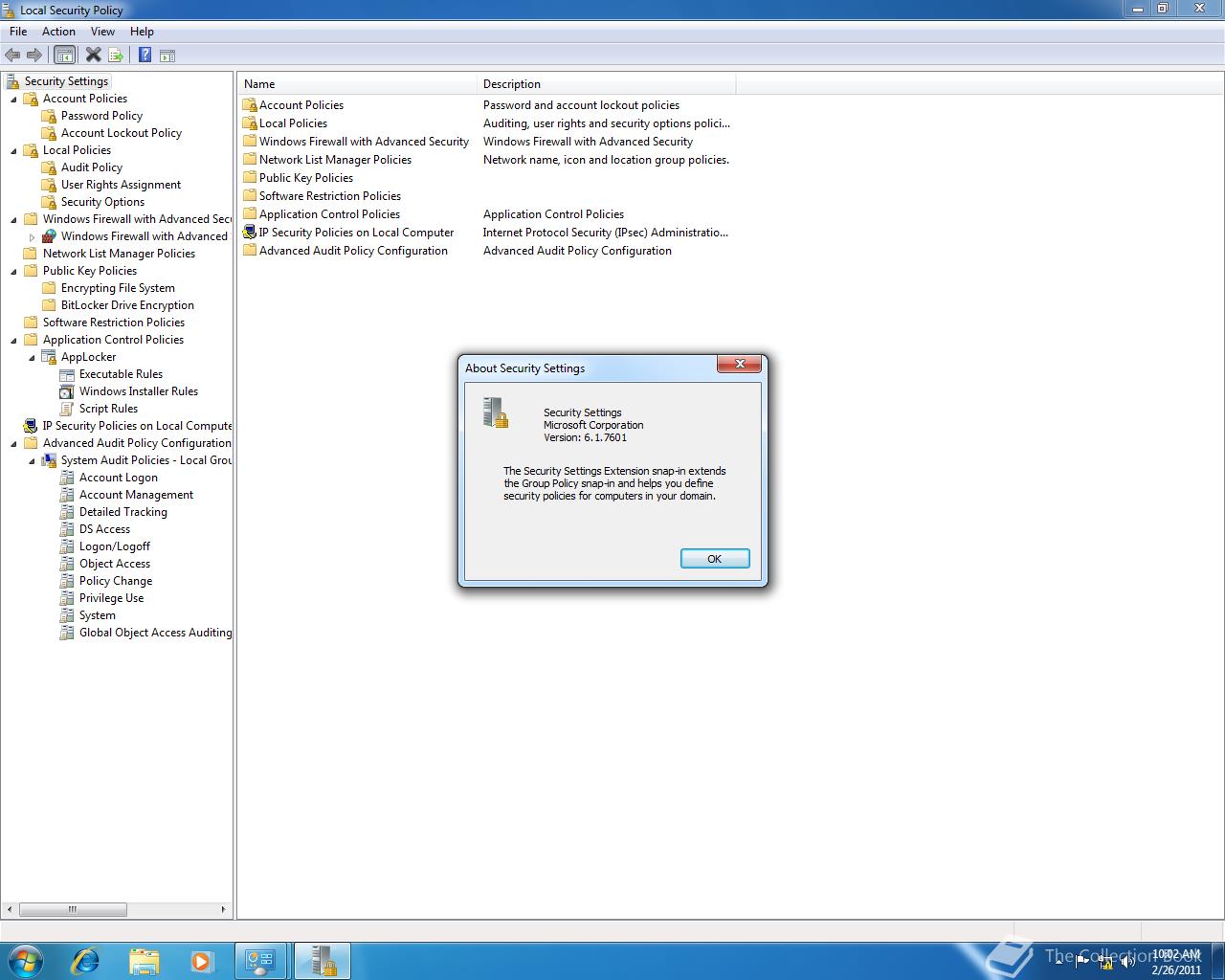This screenshot has height=980, width=1225.
Task: Select Account Logon audit category icon
Action: (67, 478)
